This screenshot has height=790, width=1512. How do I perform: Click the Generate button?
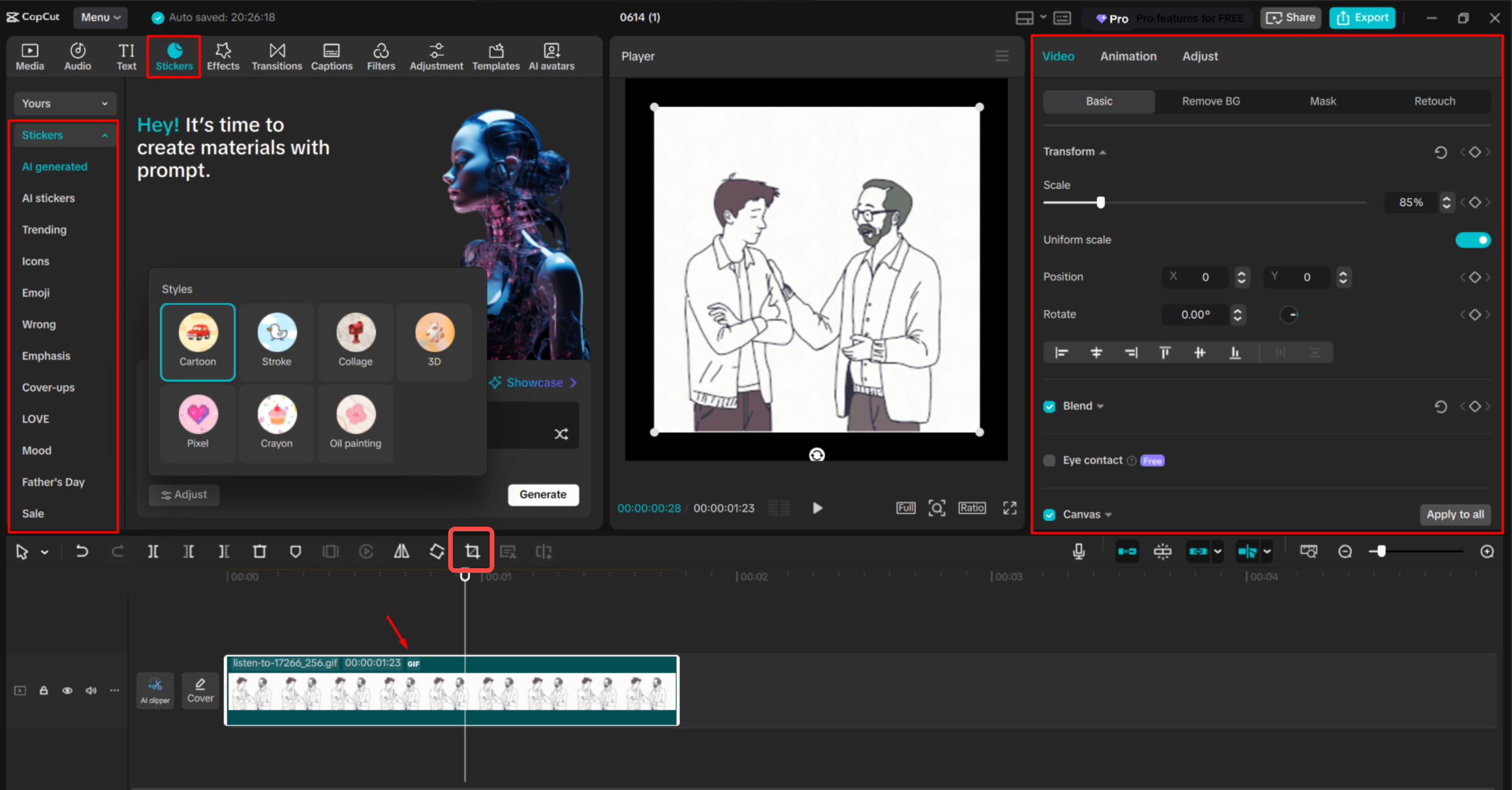pos(543,495)
